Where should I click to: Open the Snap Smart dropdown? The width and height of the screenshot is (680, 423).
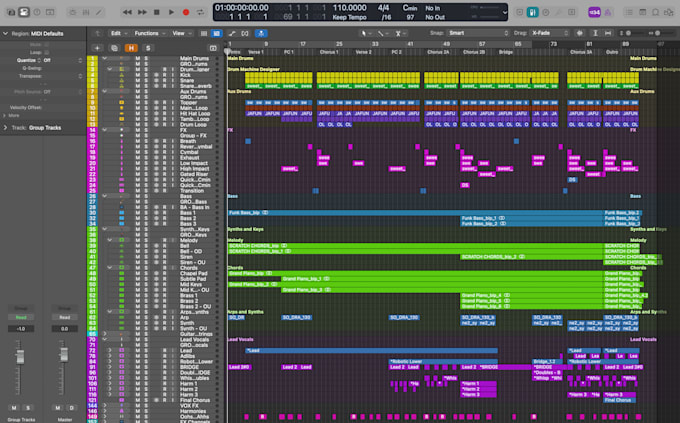[x=478, y=33]
